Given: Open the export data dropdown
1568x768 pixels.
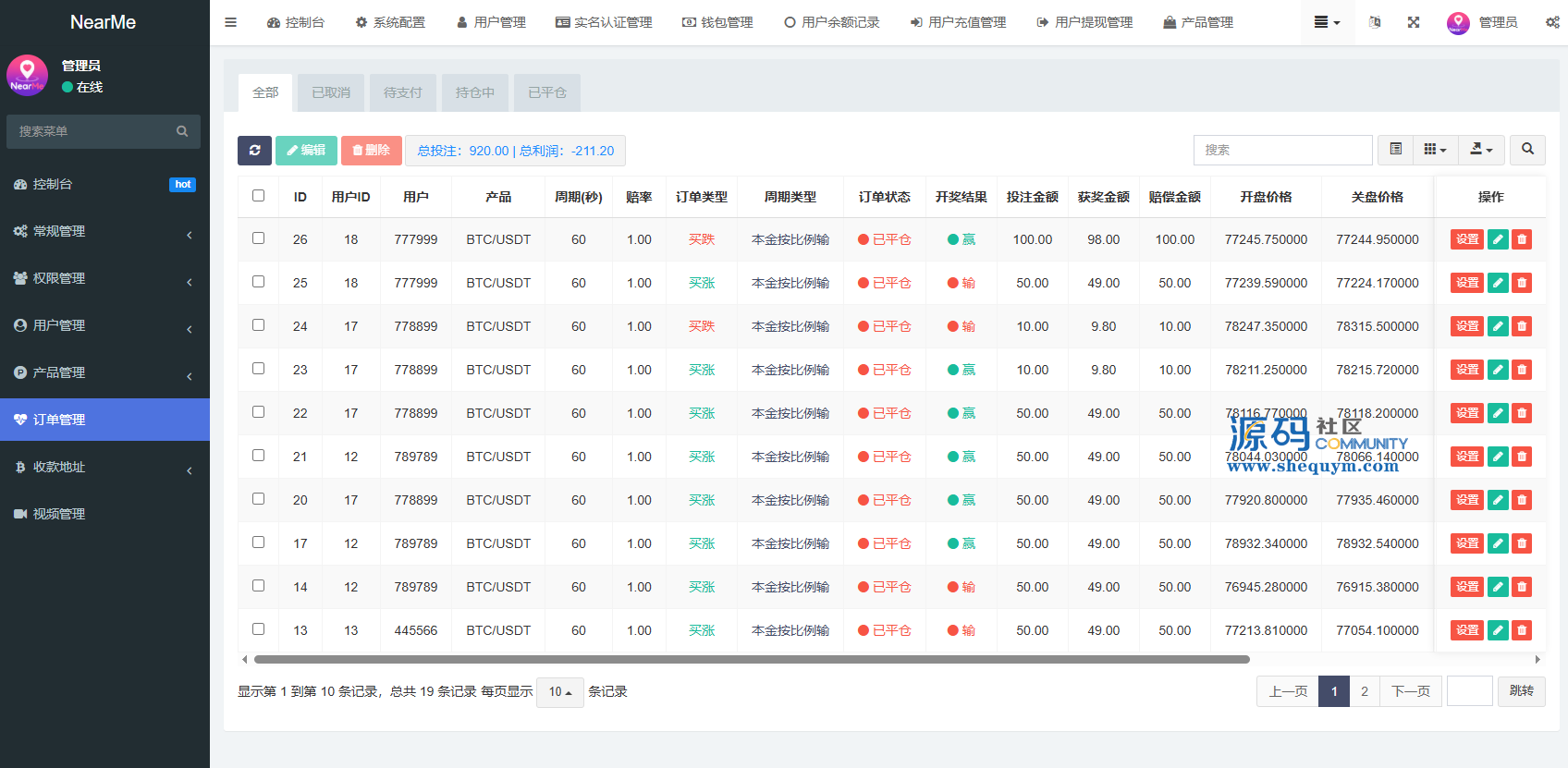Looking at the screenshot, I should (1482, 150).
